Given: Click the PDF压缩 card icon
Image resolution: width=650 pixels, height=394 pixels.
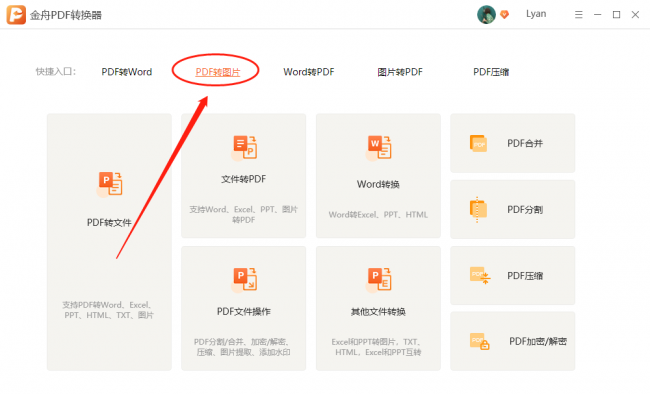Looking at the screenshot, I should click(x=480, y=275).
